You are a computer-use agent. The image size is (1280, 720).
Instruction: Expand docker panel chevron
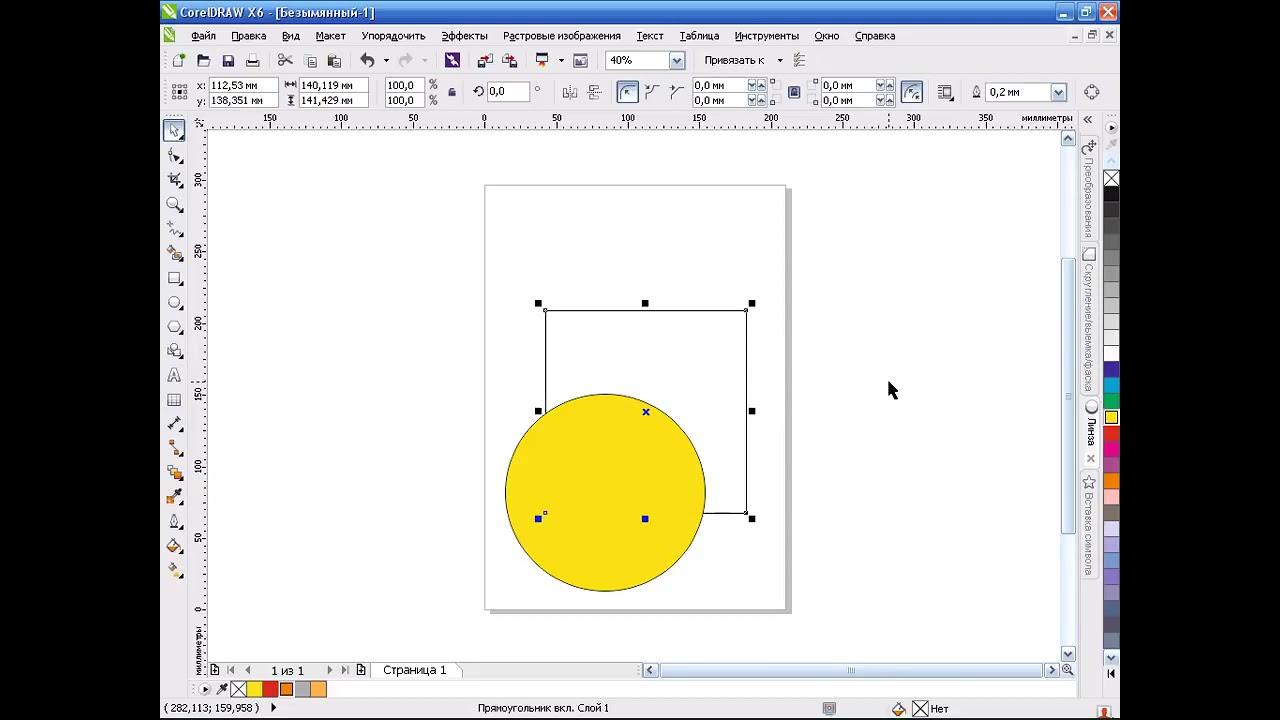pyautogui.click(x=1087, y=119)
